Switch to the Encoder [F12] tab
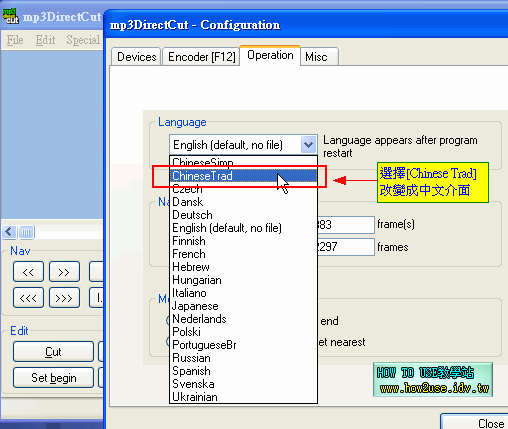 coord(201,57)
